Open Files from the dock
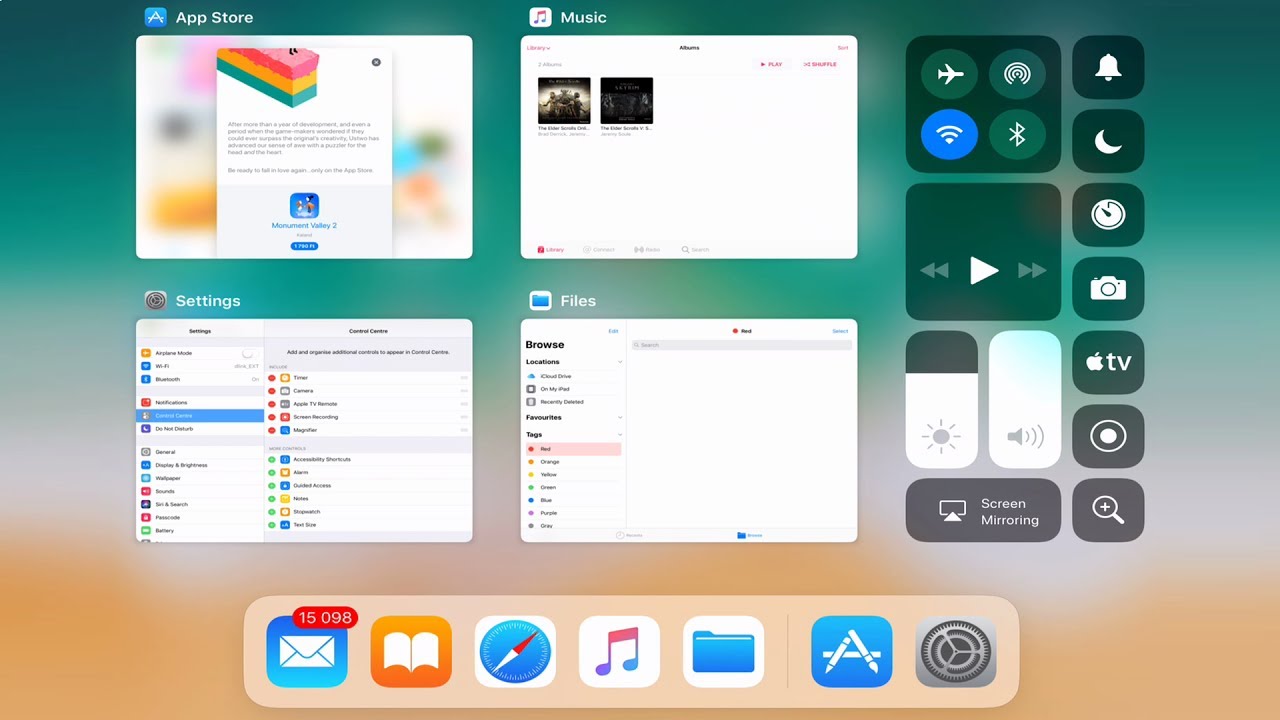Screen dimensions: 1280x720 [723, 652]
